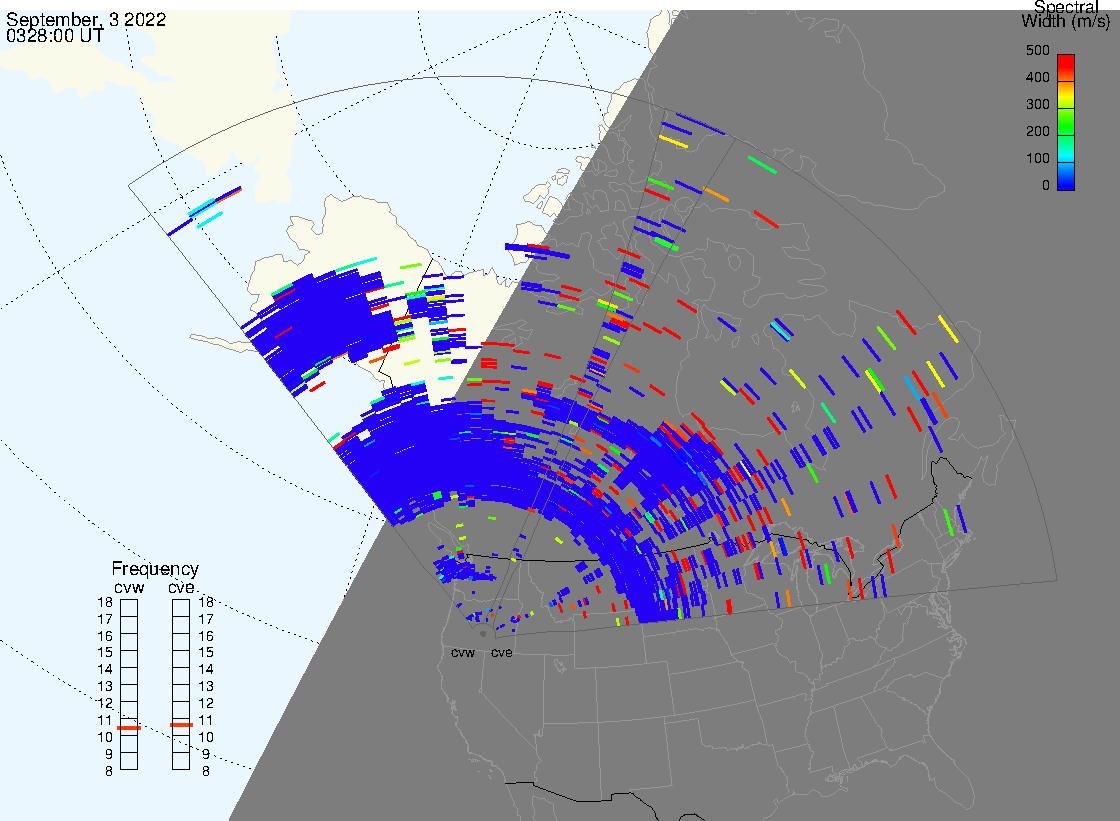This screenshot has height=821, width=1120.
Task: Click the 500 color scale label
Action: pyautogui.click(x=1038, y=51)
